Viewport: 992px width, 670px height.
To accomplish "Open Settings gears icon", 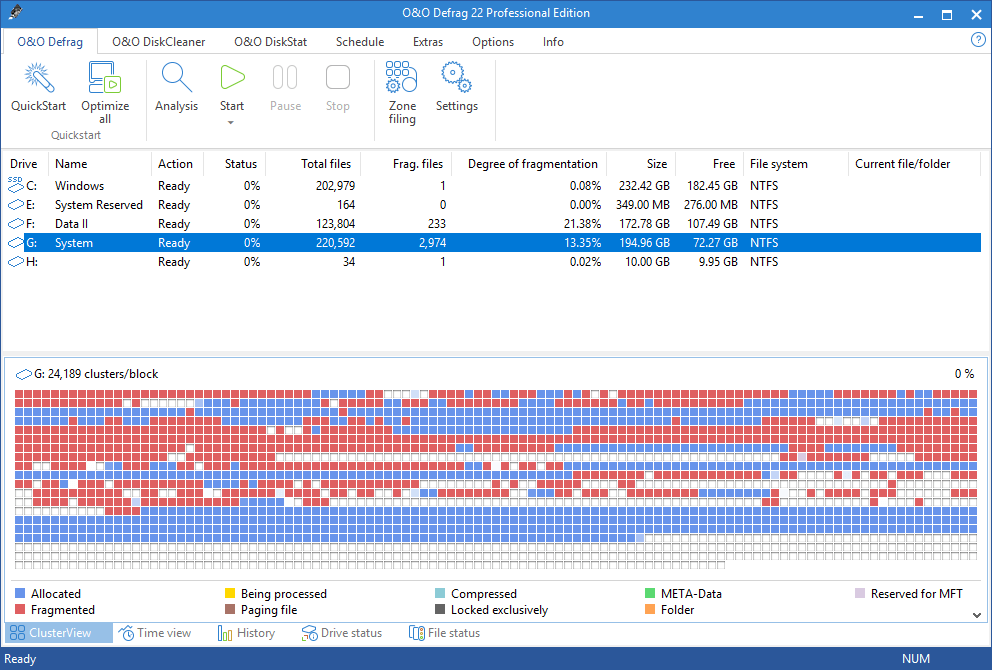I will 456,79.
